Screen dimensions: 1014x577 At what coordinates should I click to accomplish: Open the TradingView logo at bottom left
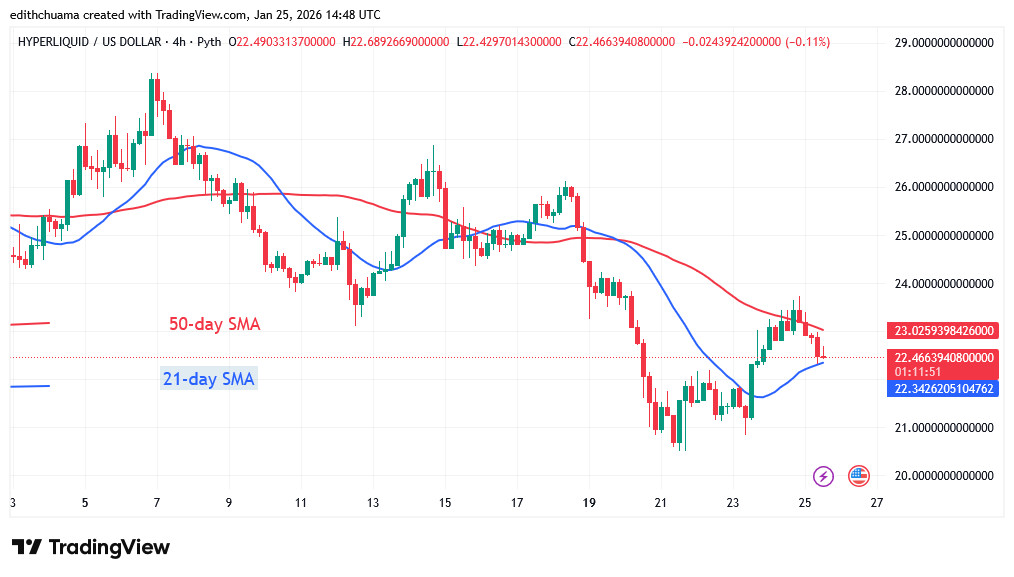90,547
